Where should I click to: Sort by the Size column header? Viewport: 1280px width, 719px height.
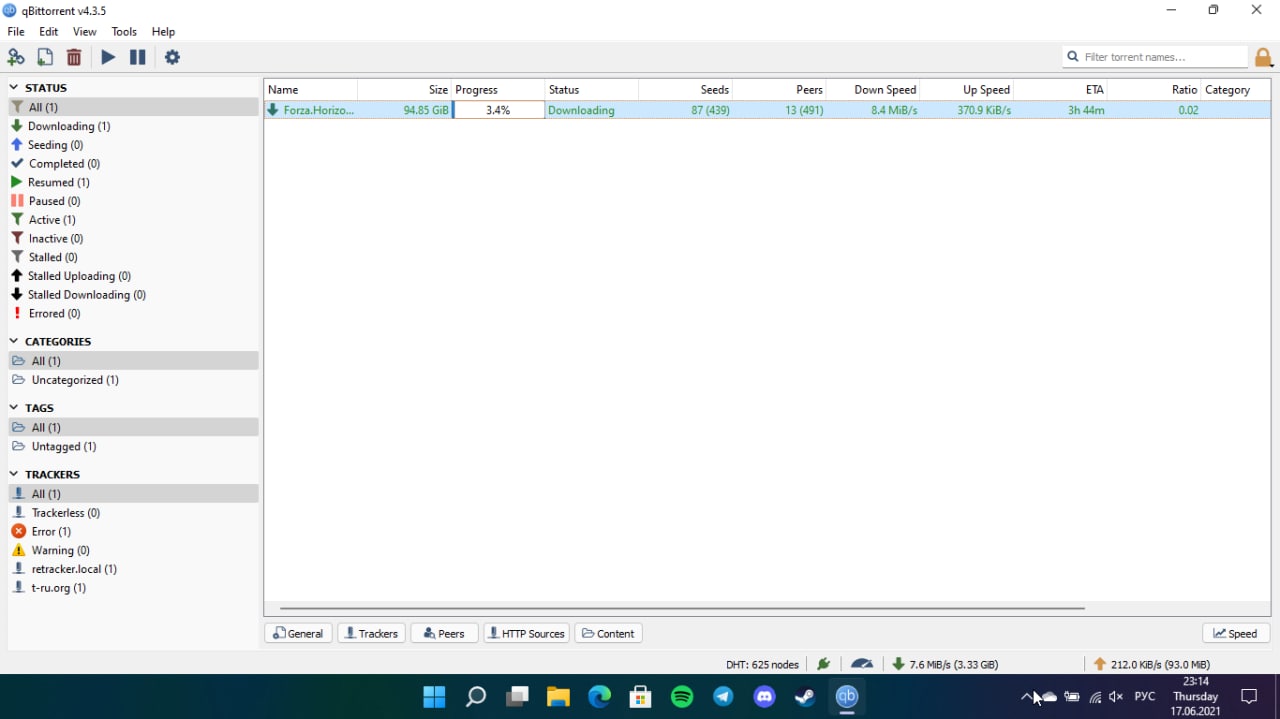click(404, 90)
